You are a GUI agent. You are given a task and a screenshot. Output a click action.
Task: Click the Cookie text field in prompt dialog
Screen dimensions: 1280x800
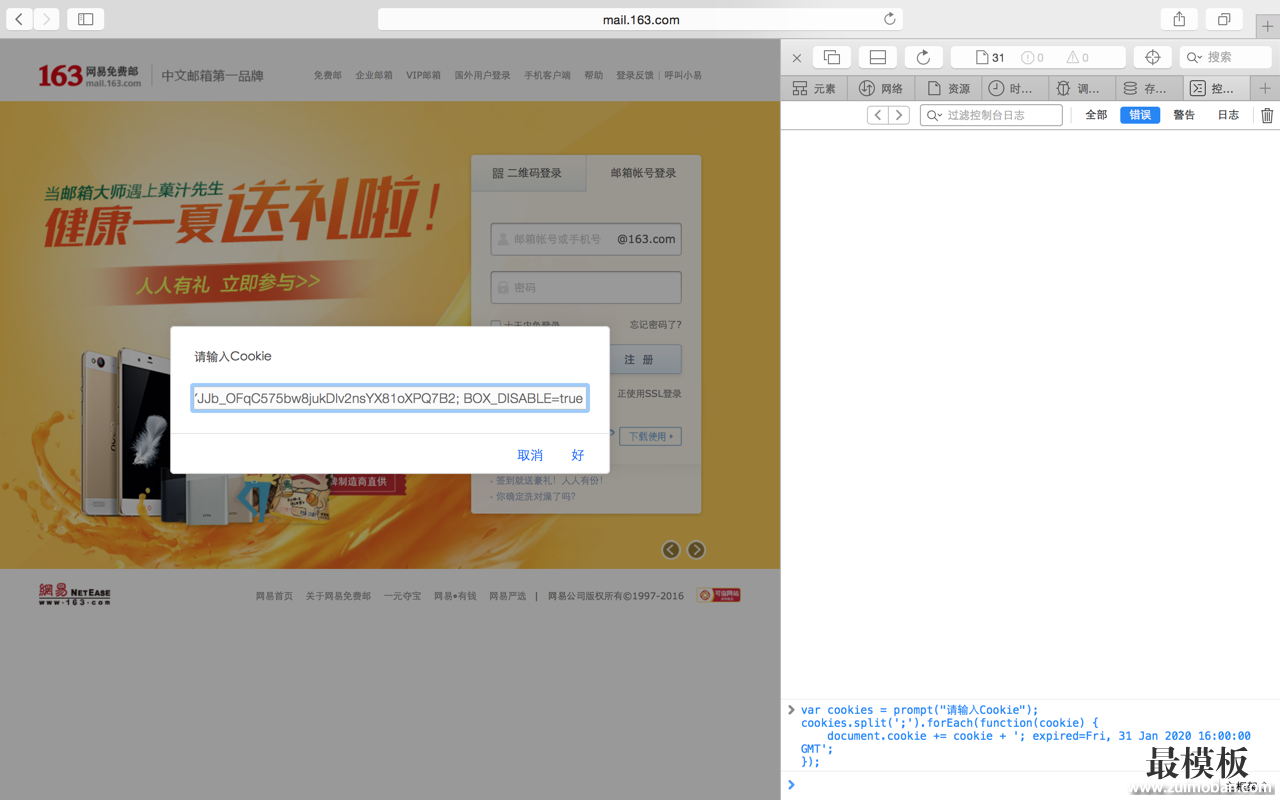[389, 398]
